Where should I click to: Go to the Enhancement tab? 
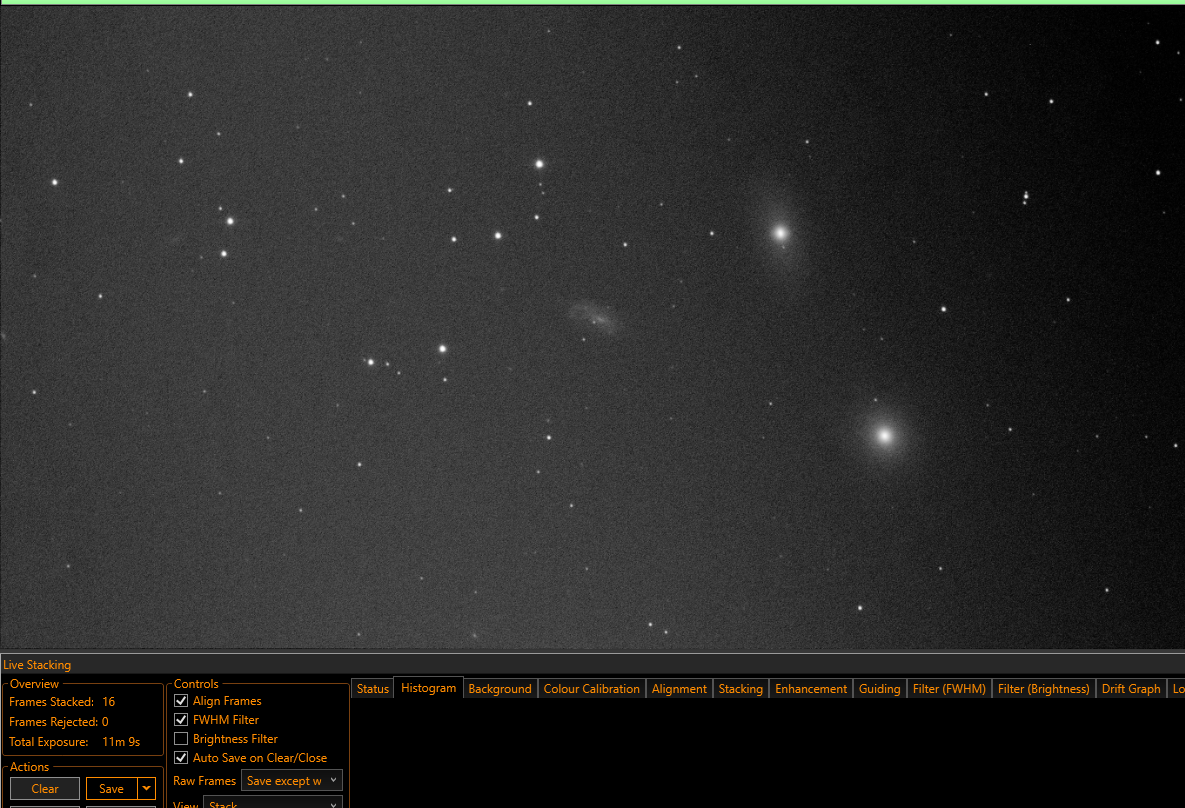(811, 689)
